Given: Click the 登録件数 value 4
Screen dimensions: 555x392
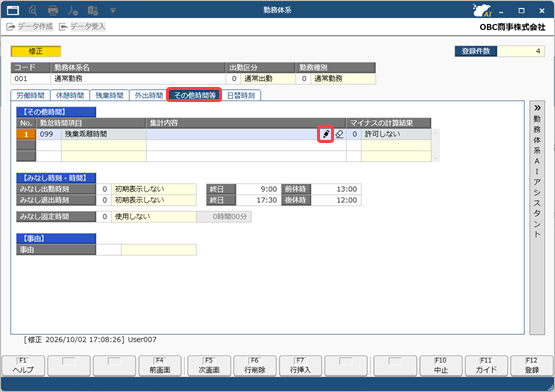Looking at the screenshot, I should 521,51.
